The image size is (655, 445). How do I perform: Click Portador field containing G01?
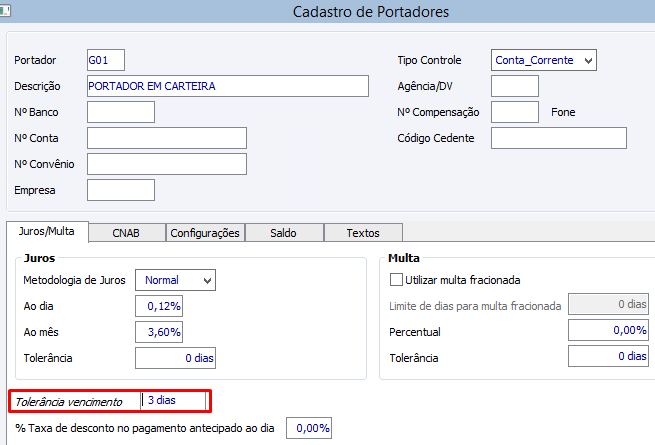click(106, 60)
